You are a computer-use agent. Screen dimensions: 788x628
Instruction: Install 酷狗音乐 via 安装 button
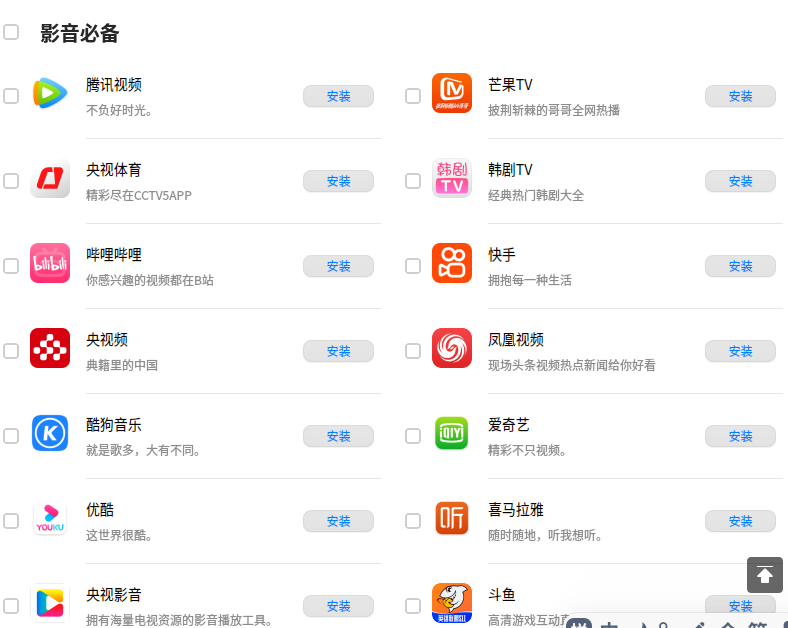click(338, 436)
